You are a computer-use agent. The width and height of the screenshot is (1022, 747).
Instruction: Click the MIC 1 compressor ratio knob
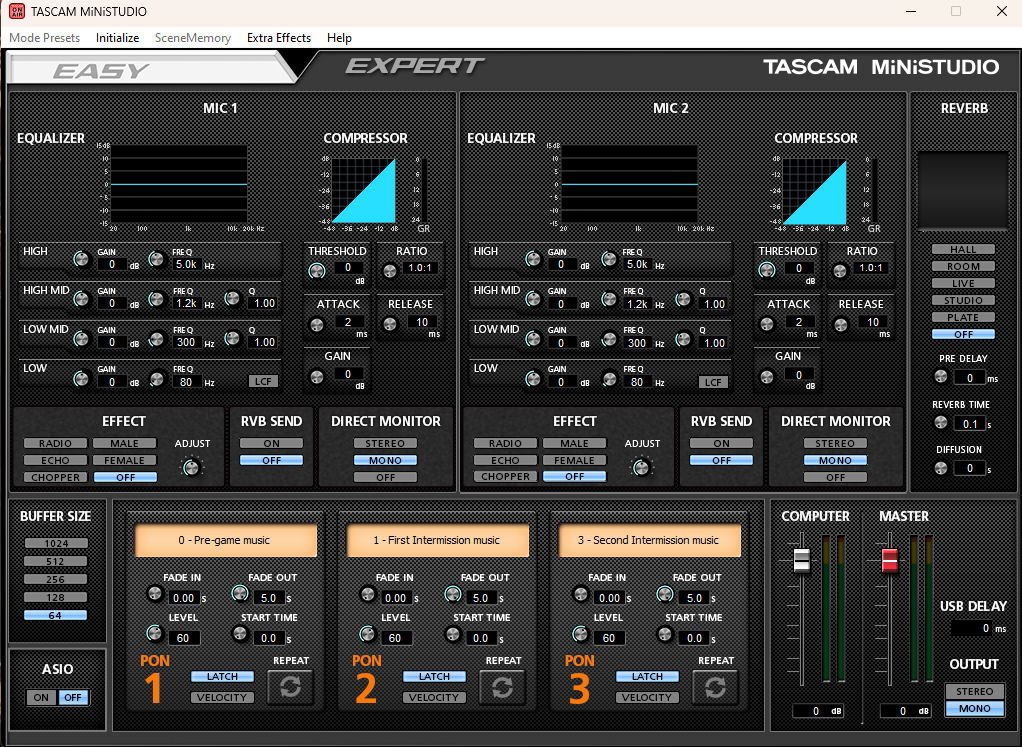(390, 271)
